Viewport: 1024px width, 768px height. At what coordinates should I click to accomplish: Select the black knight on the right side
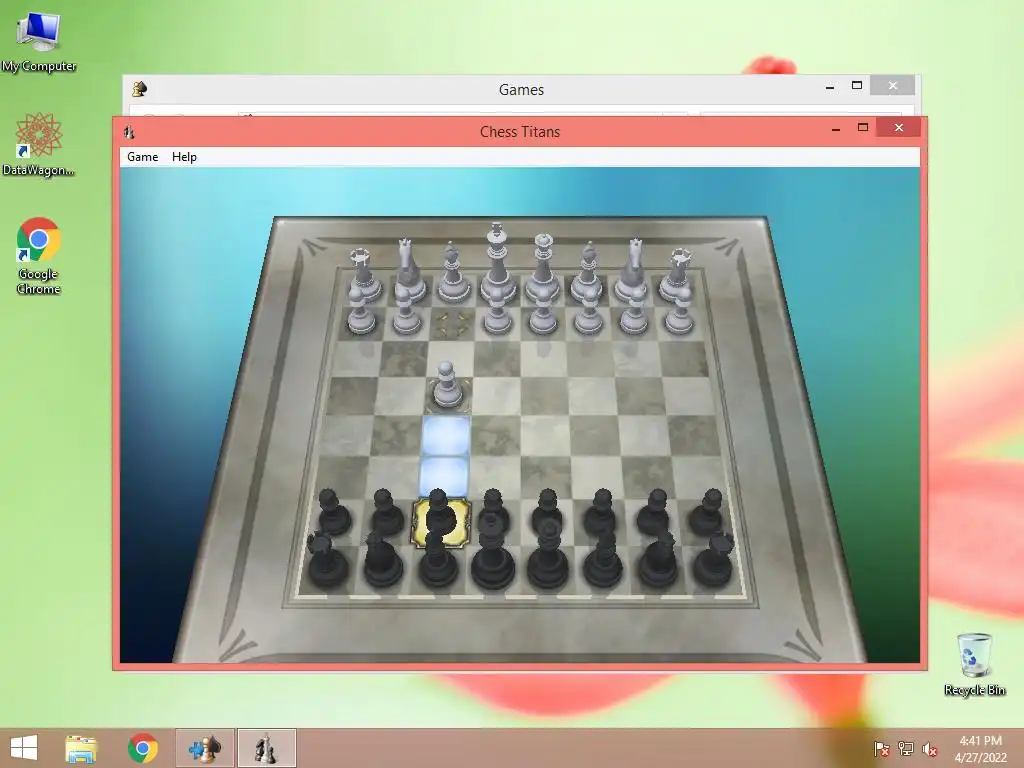[658, 560]
